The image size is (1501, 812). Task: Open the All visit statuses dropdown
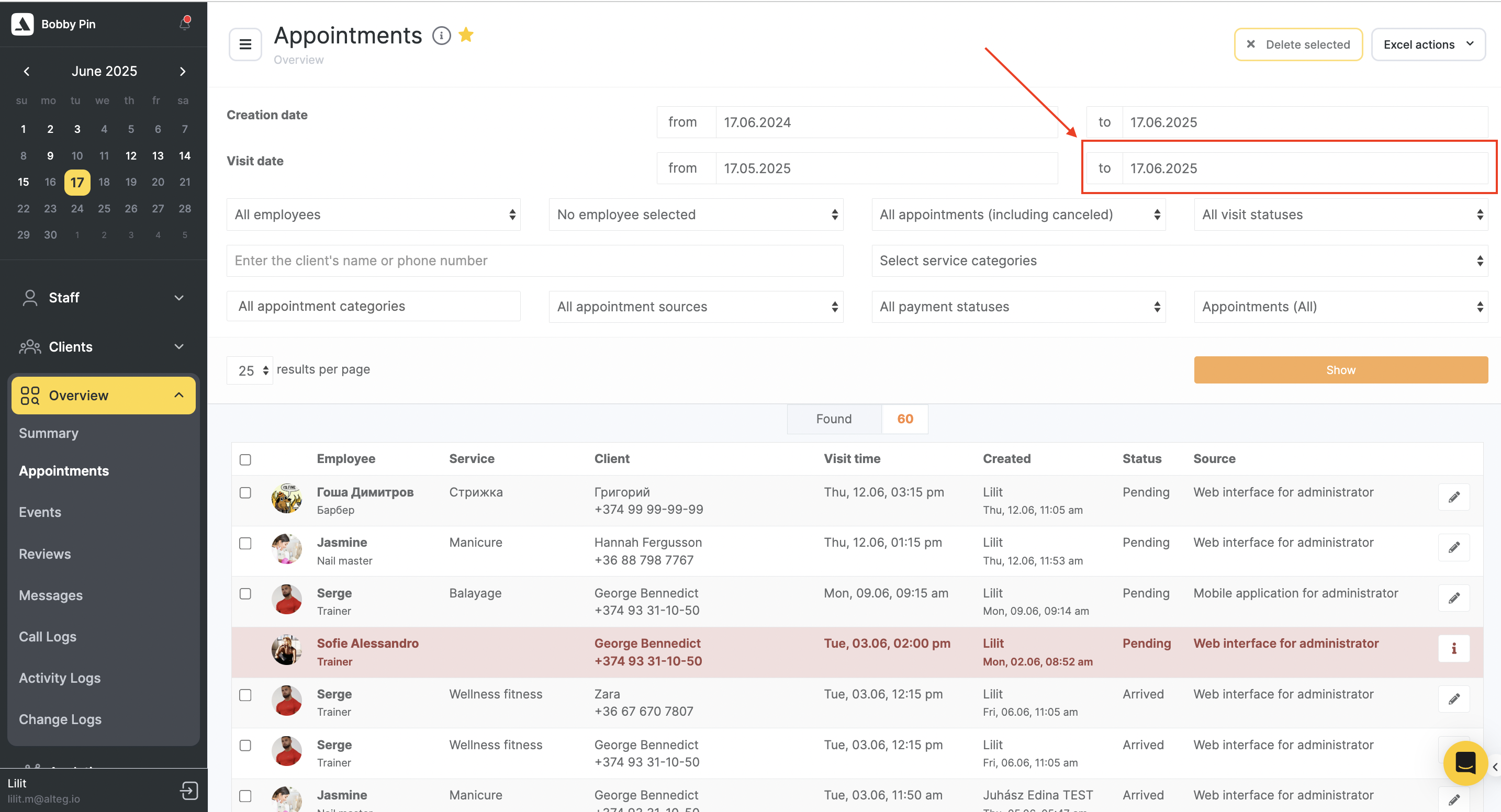(1341, 215)
